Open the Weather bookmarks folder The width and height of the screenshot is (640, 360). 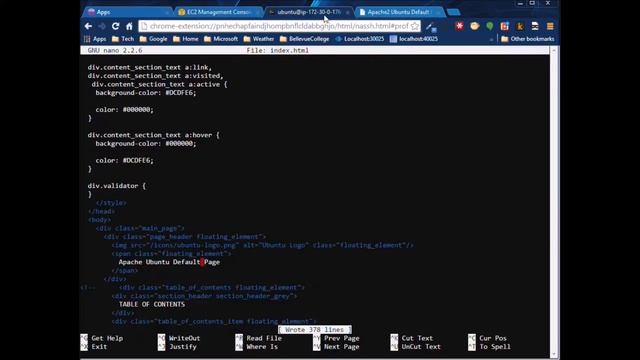[x=259, y=39]
